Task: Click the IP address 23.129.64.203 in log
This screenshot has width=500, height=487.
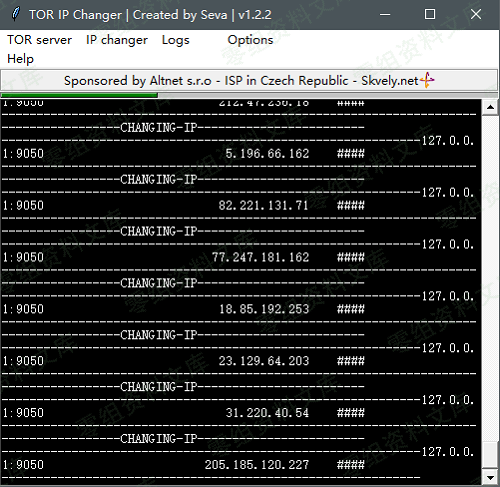Action: tap(264, 361)
